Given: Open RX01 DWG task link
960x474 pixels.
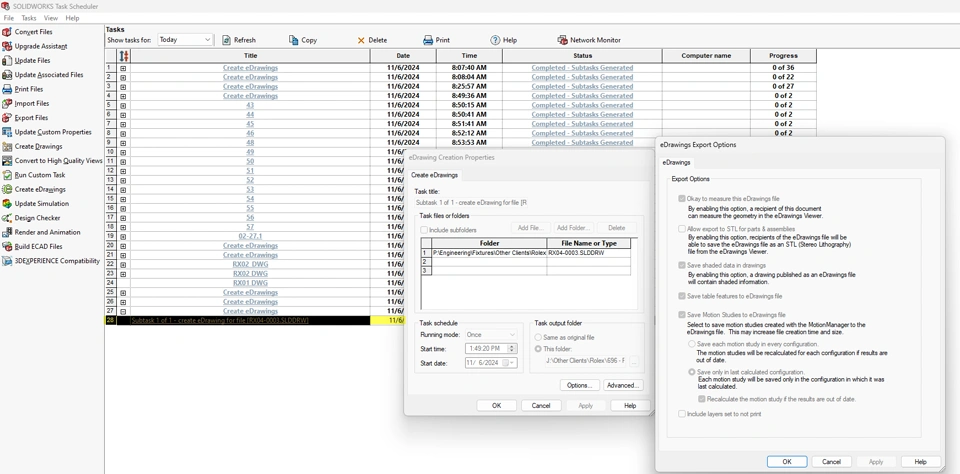Looking at the screenshot, I should tap(250, 283).
